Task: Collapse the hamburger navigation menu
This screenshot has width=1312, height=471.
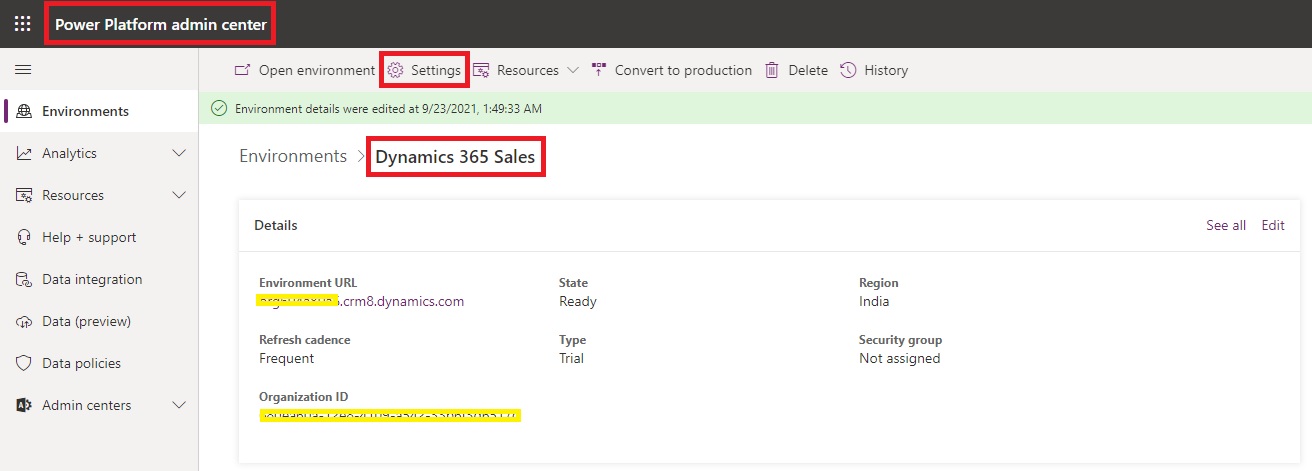Action: point(22,70)
